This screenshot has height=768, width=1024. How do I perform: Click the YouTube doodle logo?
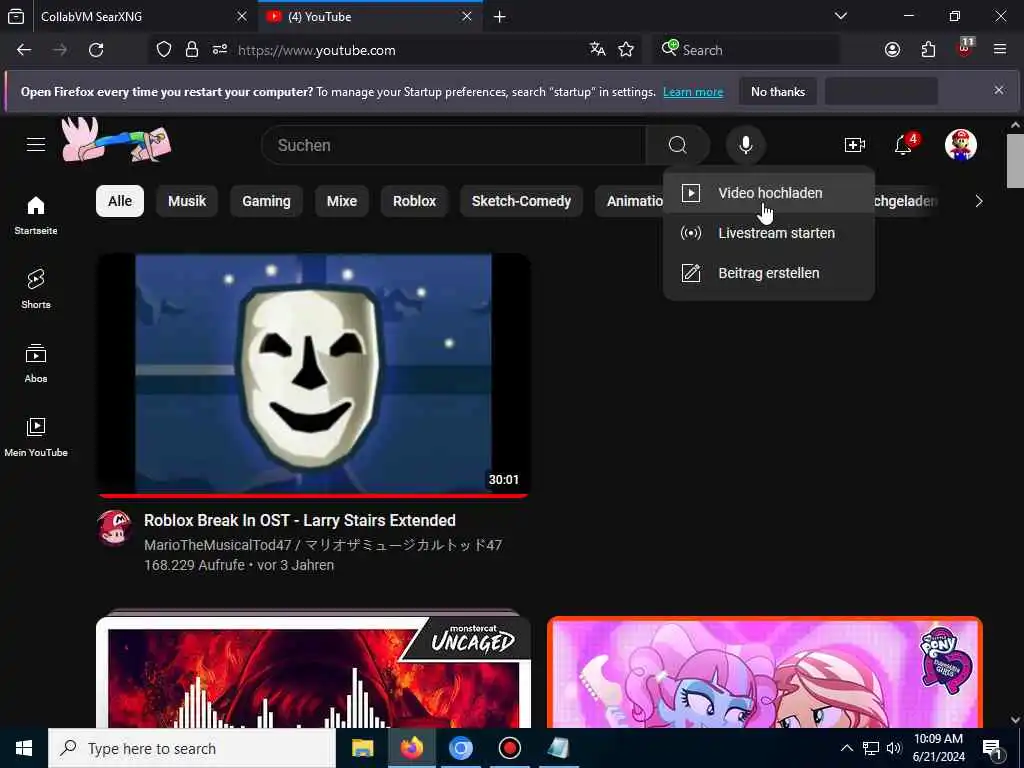point(116,140)
